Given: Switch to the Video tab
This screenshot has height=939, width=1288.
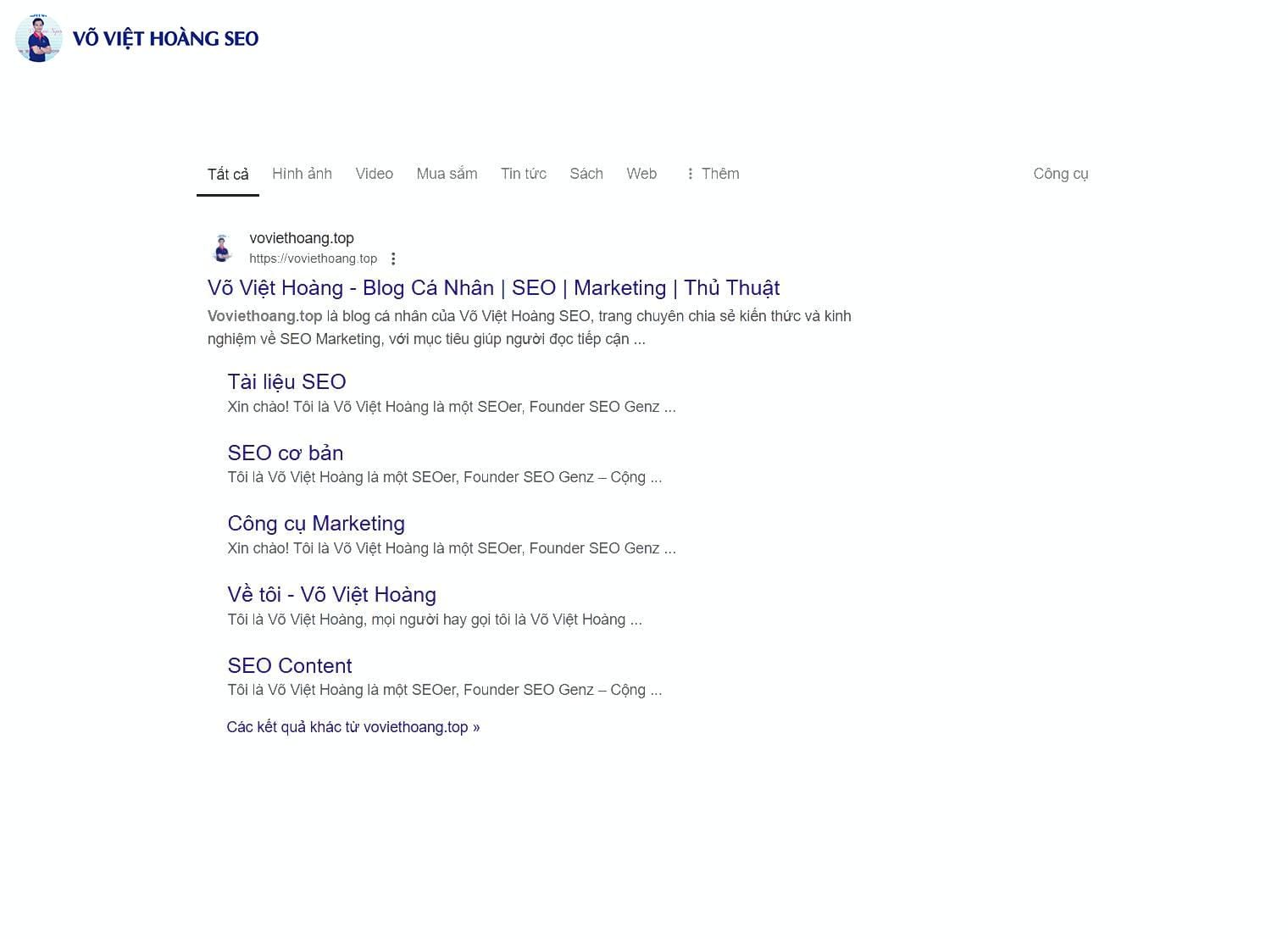Looking at the screenshot, I should coord(374,174).
